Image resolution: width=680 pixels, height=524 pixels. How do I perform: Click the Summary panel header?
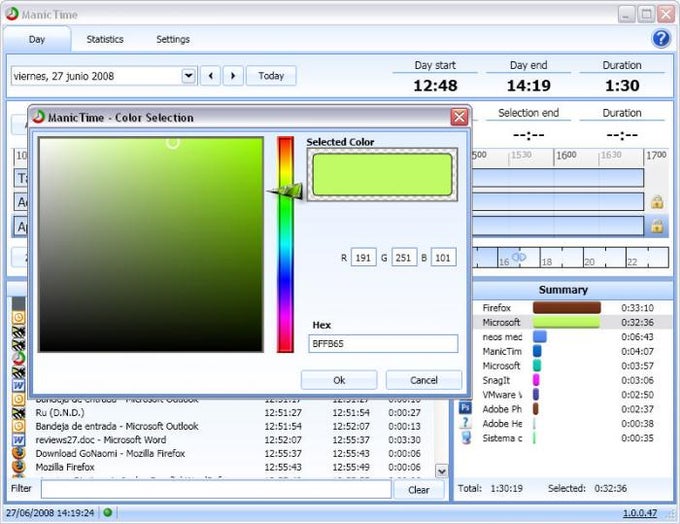pos(563,290)
